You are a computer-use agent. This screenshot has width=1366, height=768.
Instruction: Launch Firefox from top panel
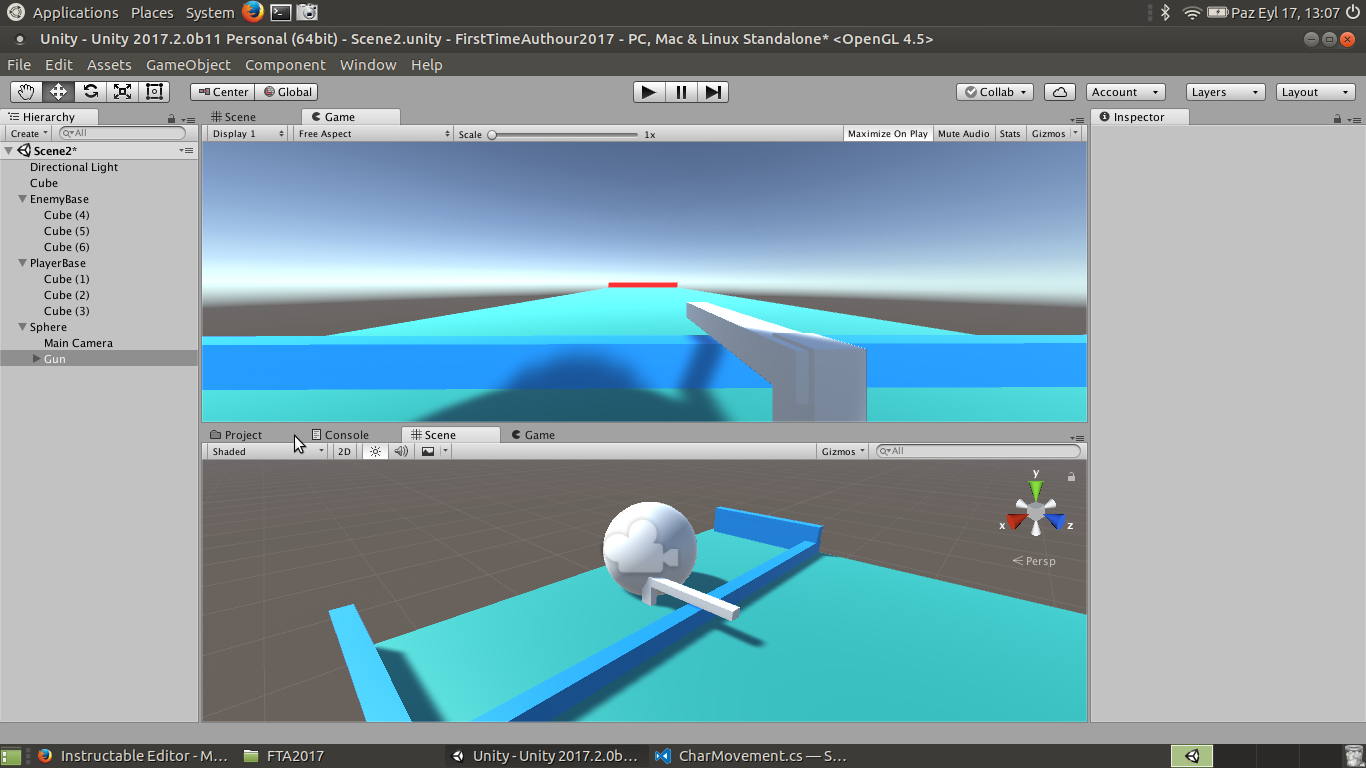pos(252,12)
